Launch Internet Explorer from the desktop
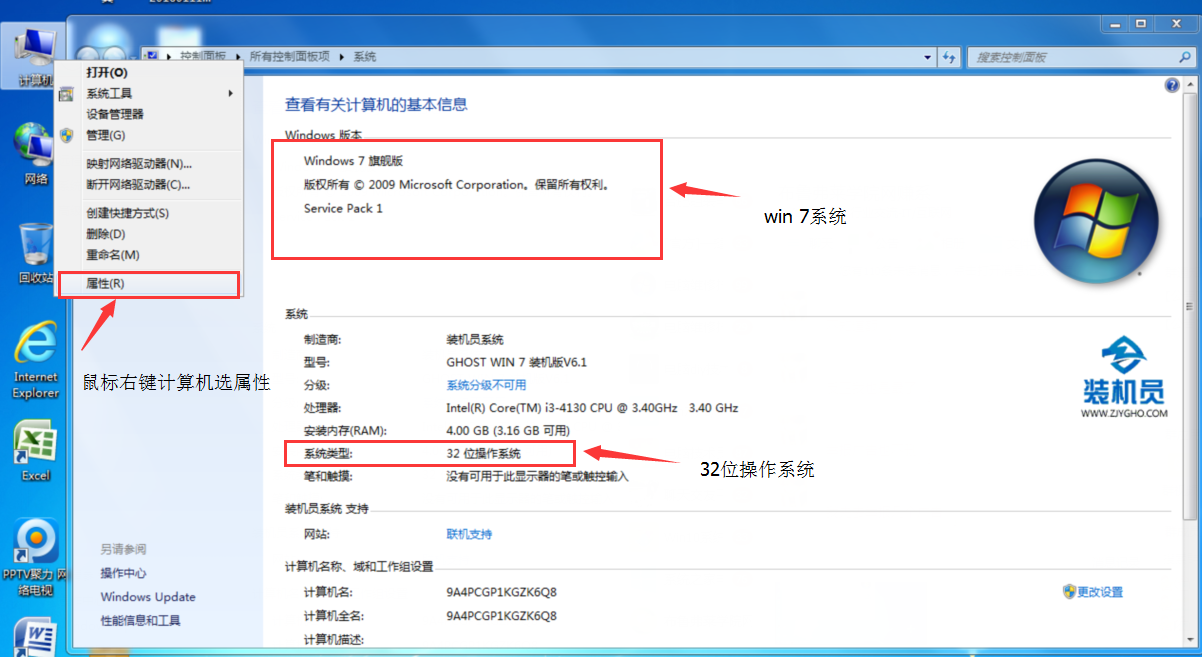Screen dimensions: 1202x657 coord(36,360)
